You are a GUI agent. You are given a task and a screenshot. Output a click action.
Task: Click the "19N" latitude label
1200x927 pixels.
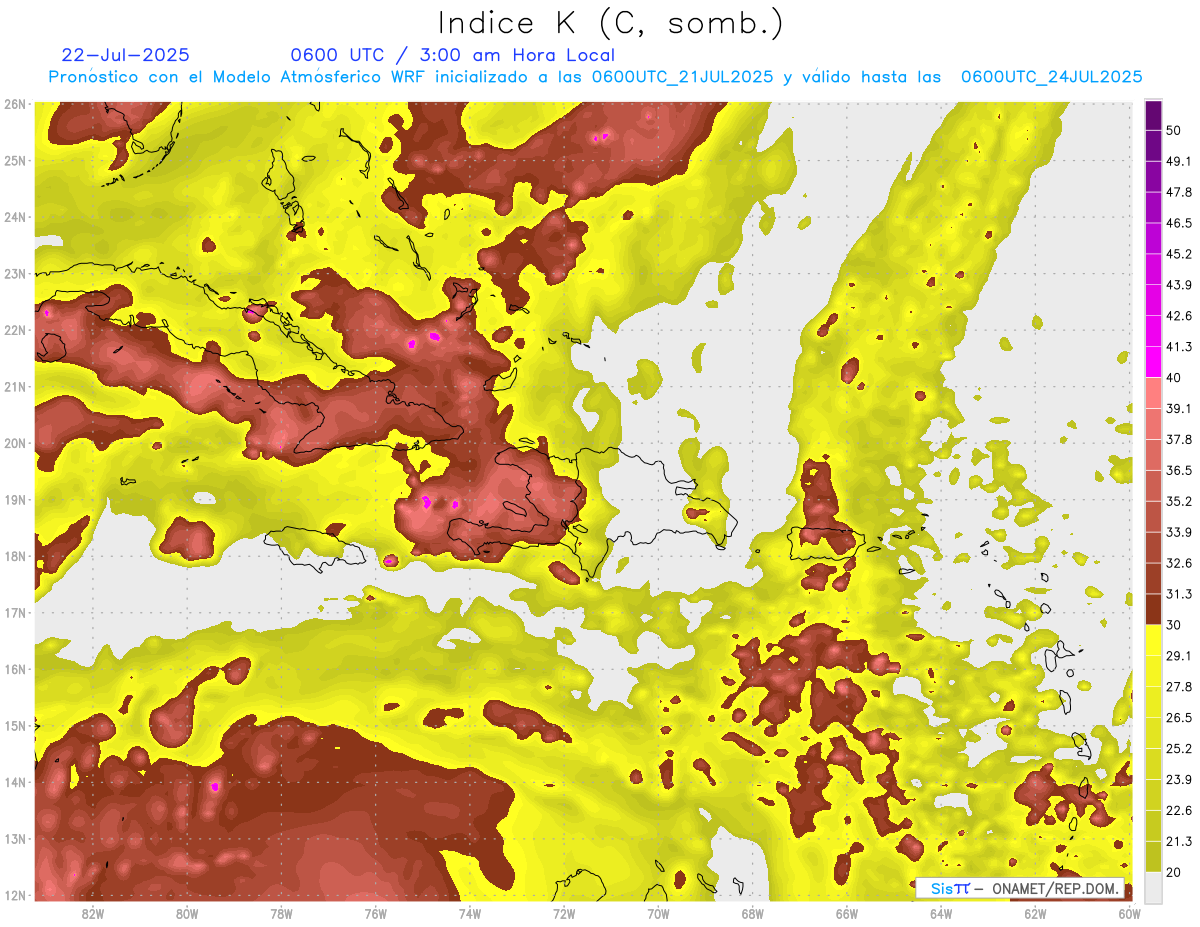[15, 500]
